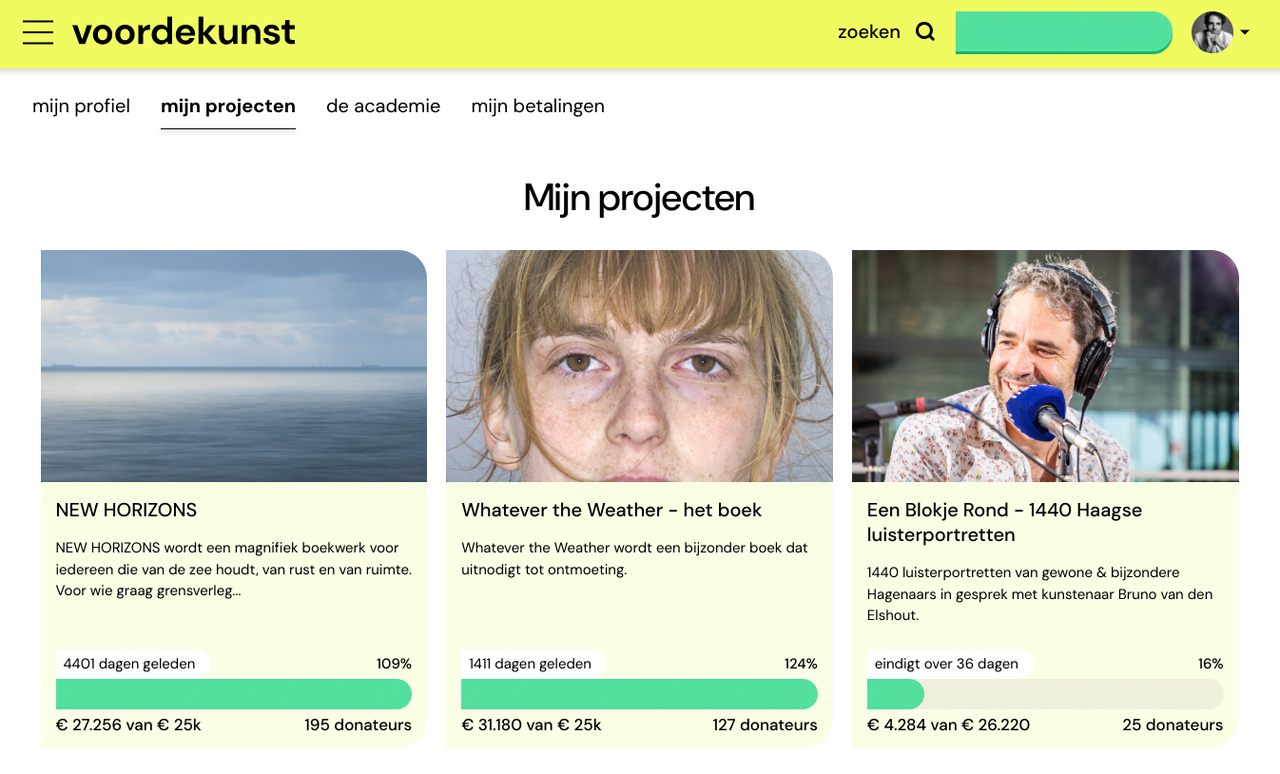Switch to mijn profiel tab
Screen dimensions: 1280x774
point(81,106)
